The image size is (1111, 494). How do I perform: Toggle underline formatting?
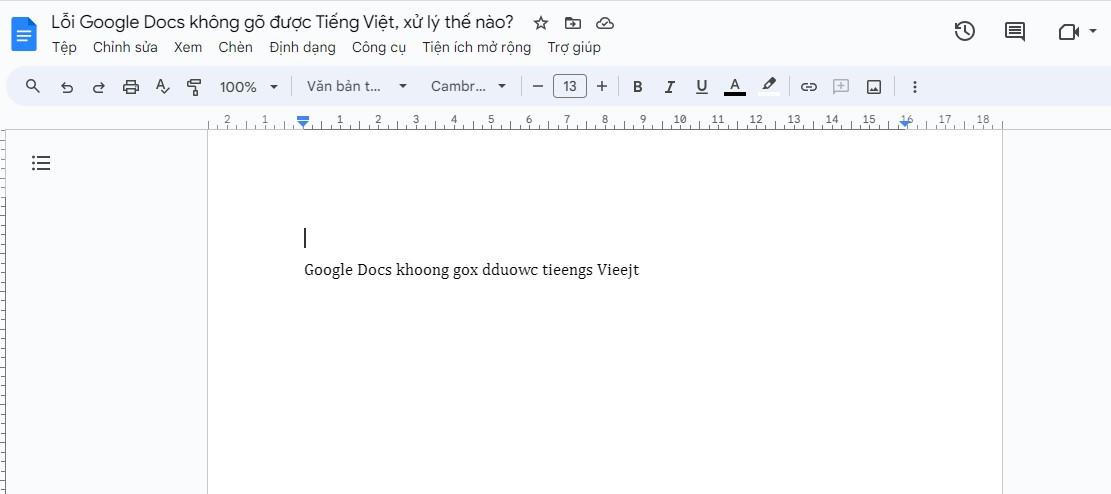[701, 87]
